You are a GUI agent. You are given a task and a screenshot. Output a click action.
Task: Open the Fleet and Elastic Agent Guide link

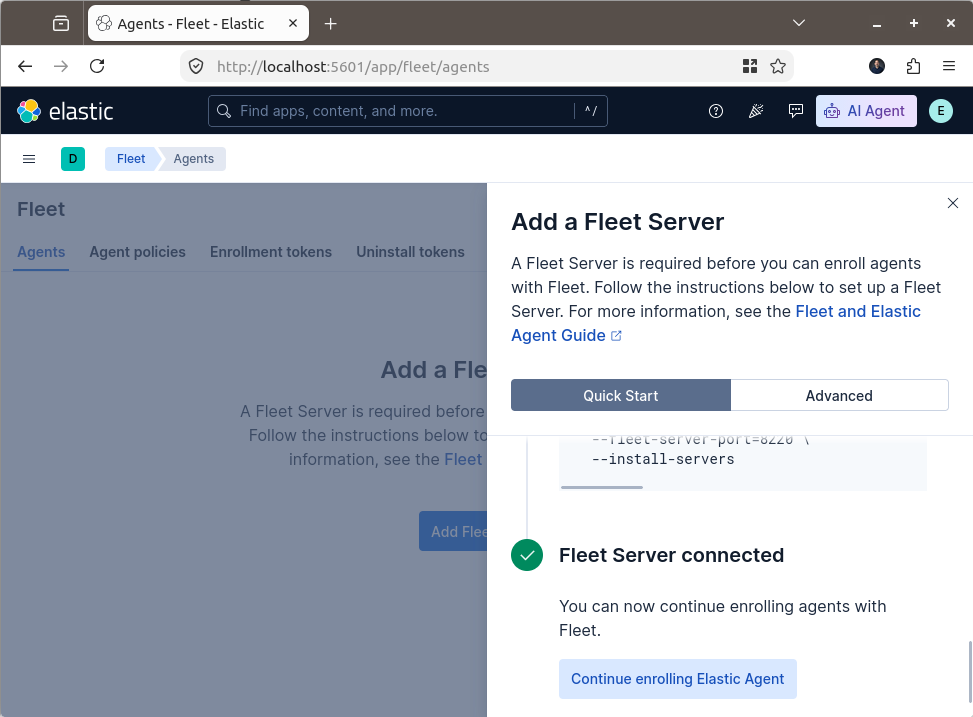coord(715,323)
